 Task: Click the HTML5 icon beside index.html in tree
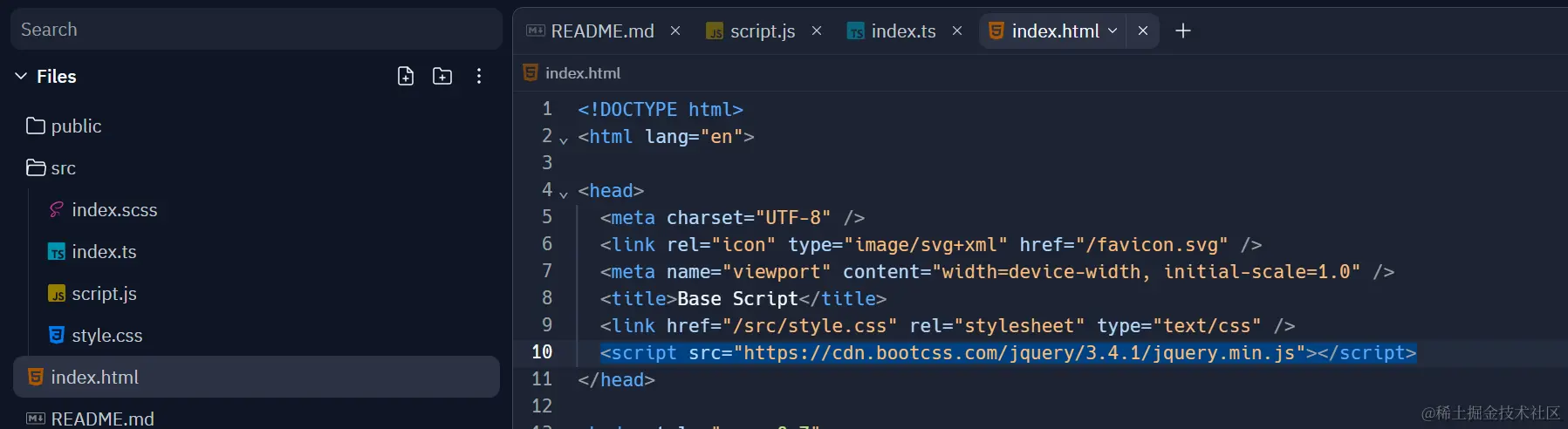pyautogui.click(x=36, y=377)
